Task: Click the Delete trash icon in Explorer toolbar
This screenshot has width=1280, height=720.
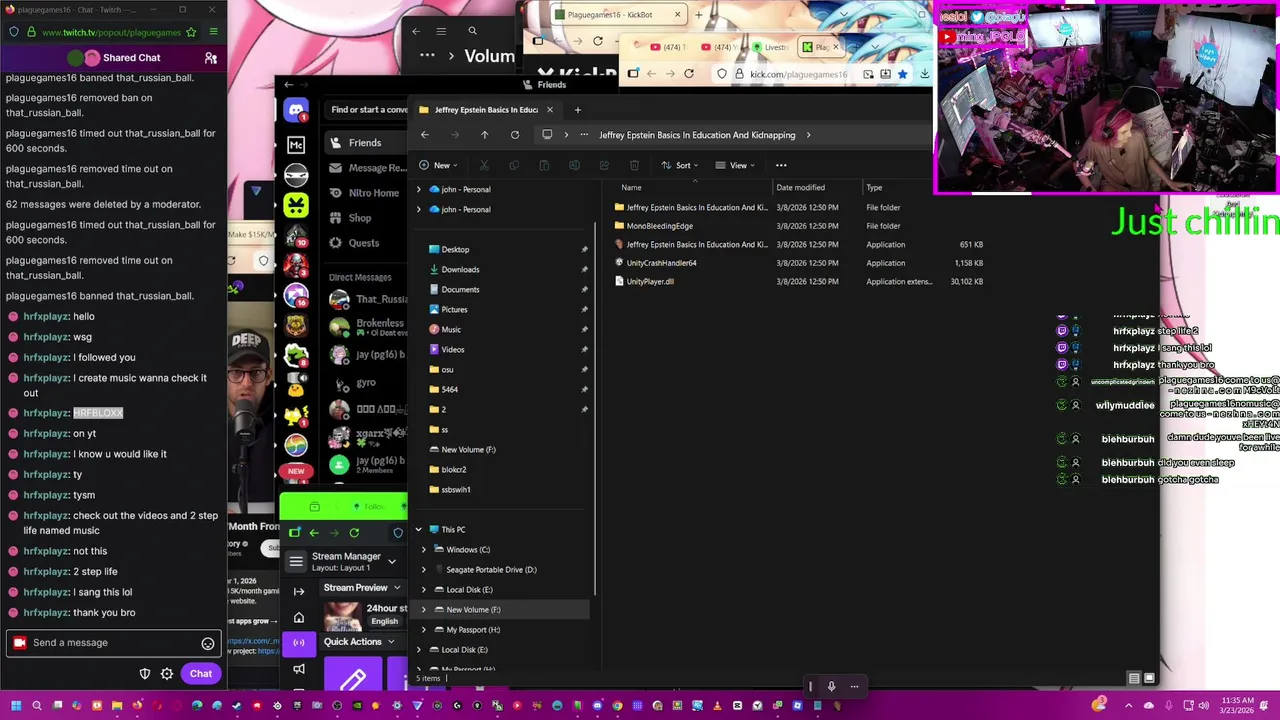Action: [634, 165]
